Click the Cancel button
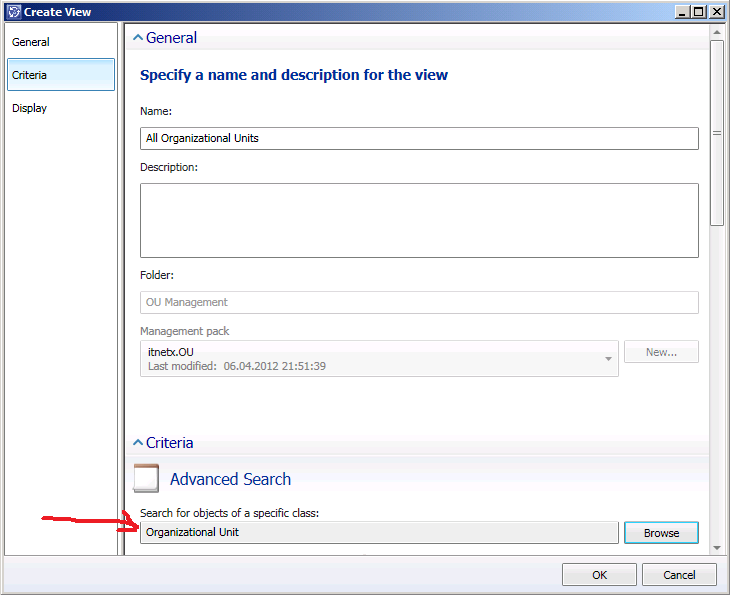Viewport: 730px width, 595px height. [680, 574]
